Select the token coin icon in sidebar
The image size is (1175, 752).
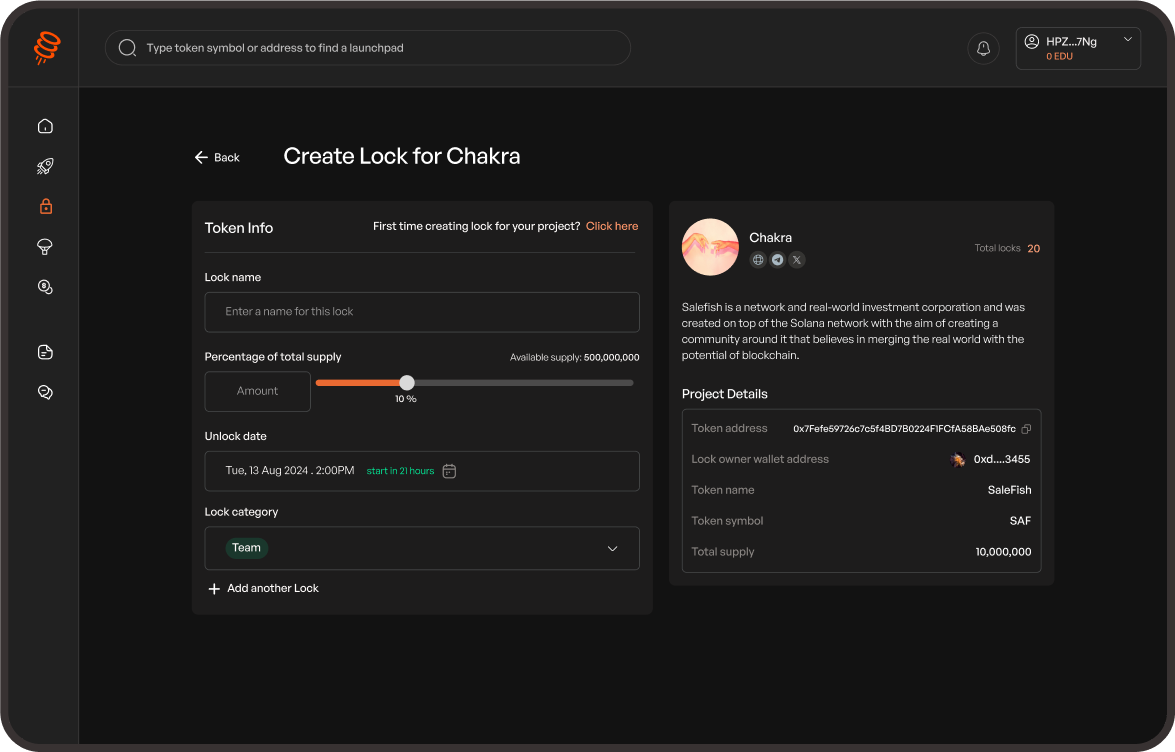point(44,287)
